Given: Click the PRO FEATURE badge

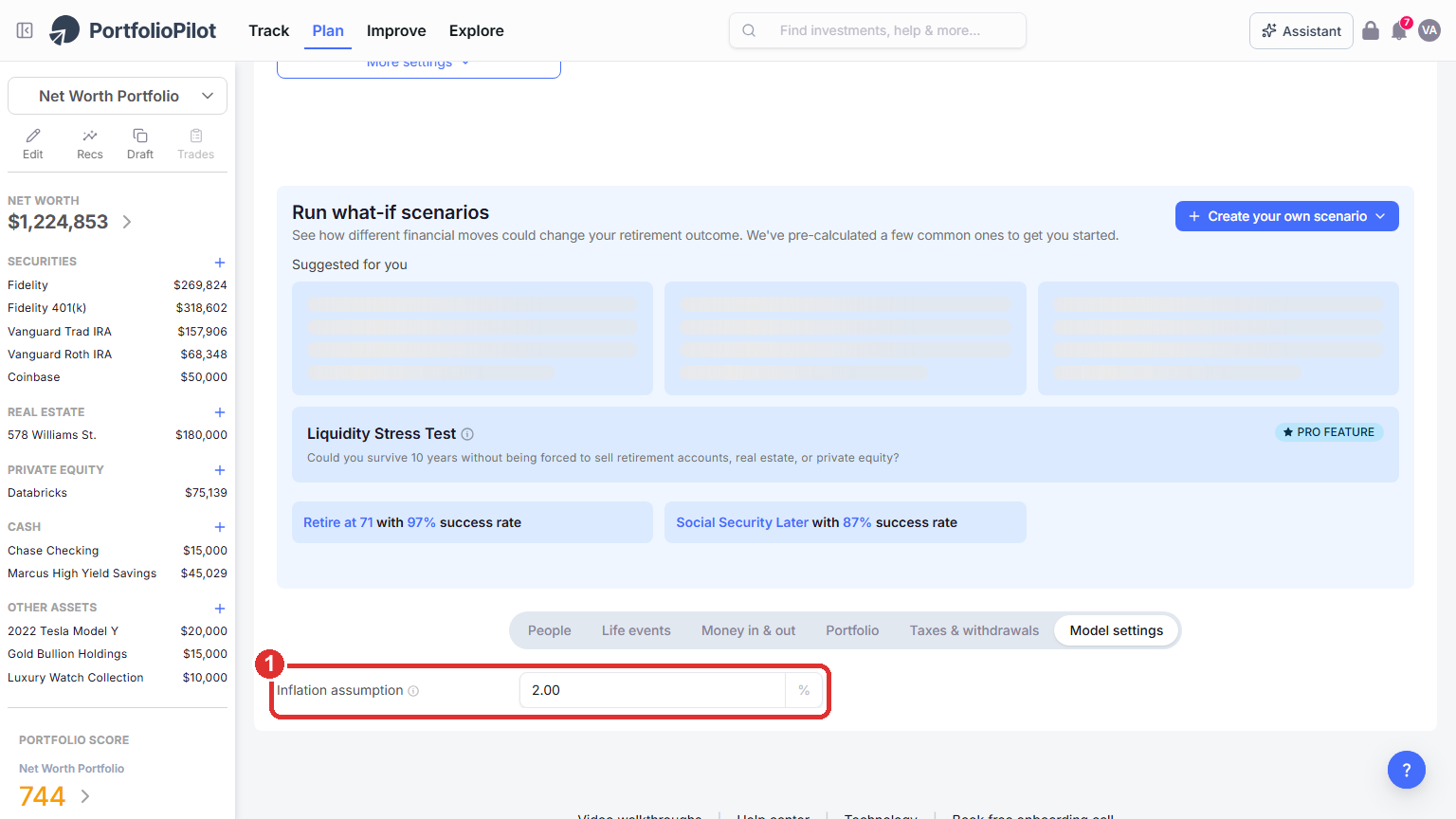Looking at the screenshot, I should coord(1329,432).
